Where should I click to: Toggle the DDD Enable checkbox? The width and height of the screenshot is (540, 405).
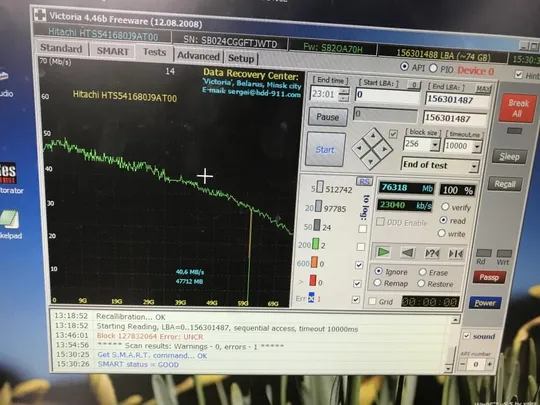coord(381,222)
